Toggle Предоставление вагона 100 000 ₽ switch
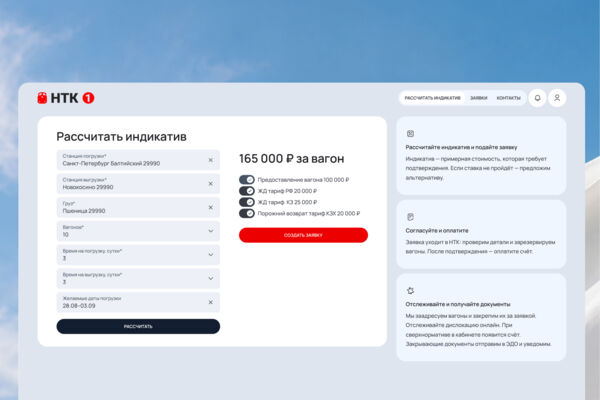 coord(247,180)
